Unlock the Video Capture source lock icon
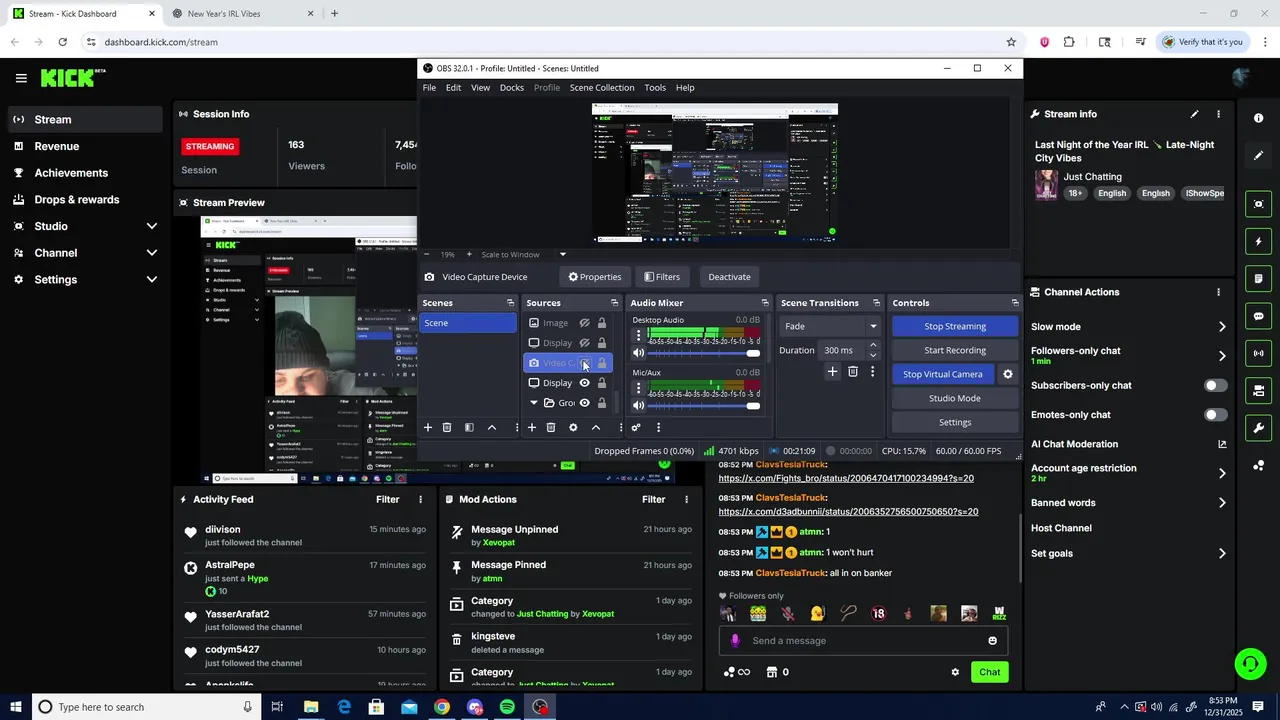1280x720 pixels. (602, 363)
